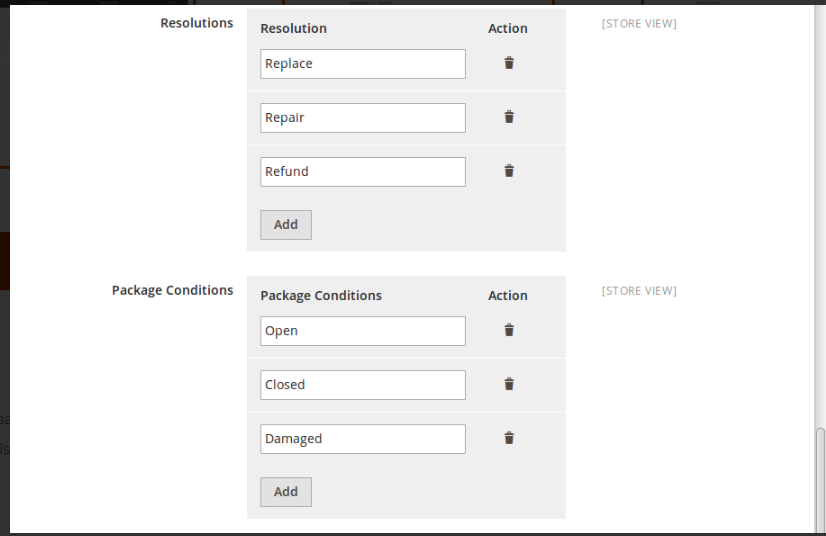826x536 pixels.
Task: Add a new resolution entry
Action: click(x=286, y=225)
